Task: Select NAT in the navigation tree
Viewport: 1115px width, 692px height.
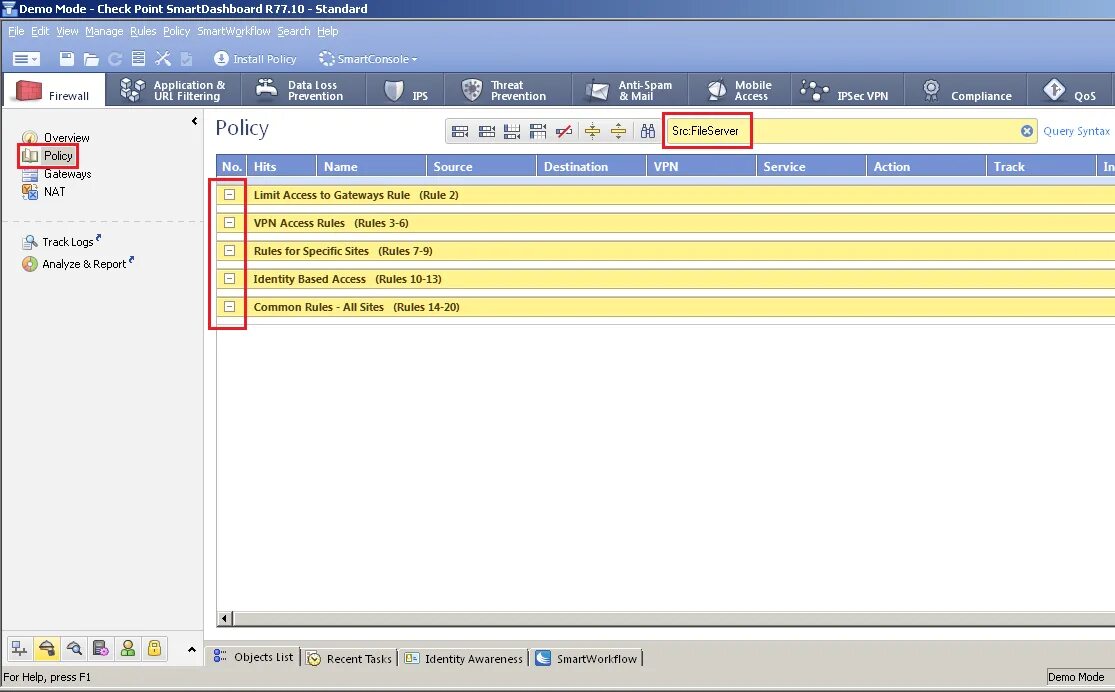Action: [x=54, y=191]
